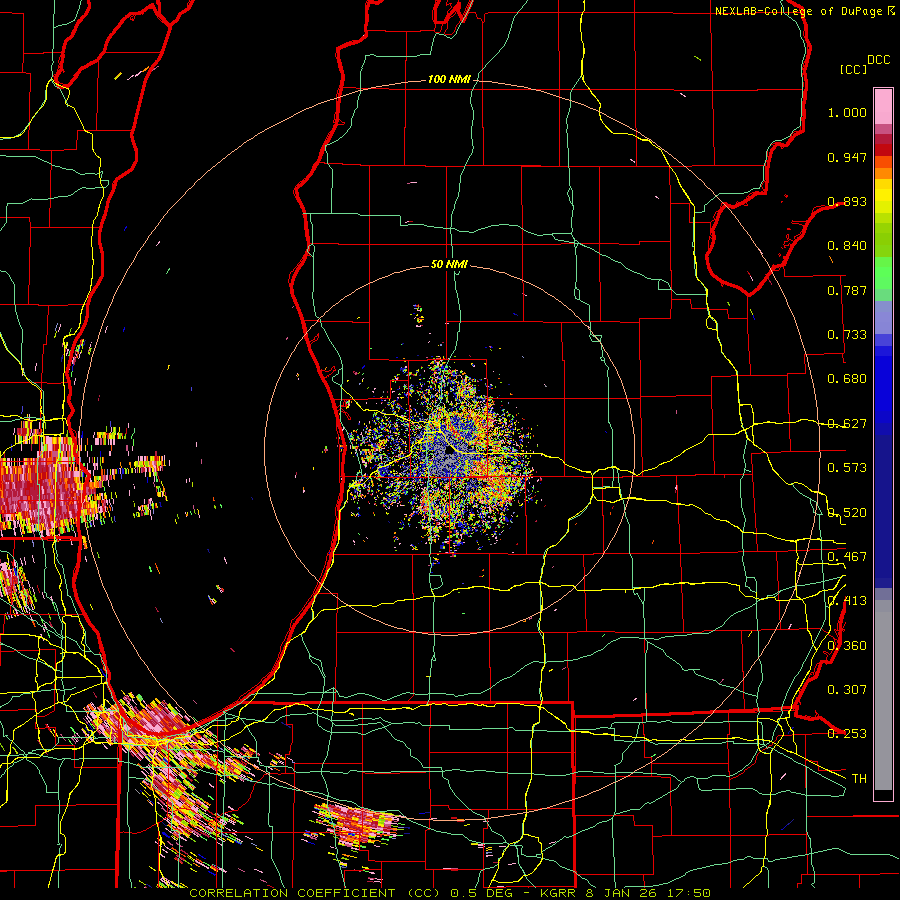Viewport: 900px width, 900px height.
Task: Click the 0.627 scale value
Action: click(847, 424)
